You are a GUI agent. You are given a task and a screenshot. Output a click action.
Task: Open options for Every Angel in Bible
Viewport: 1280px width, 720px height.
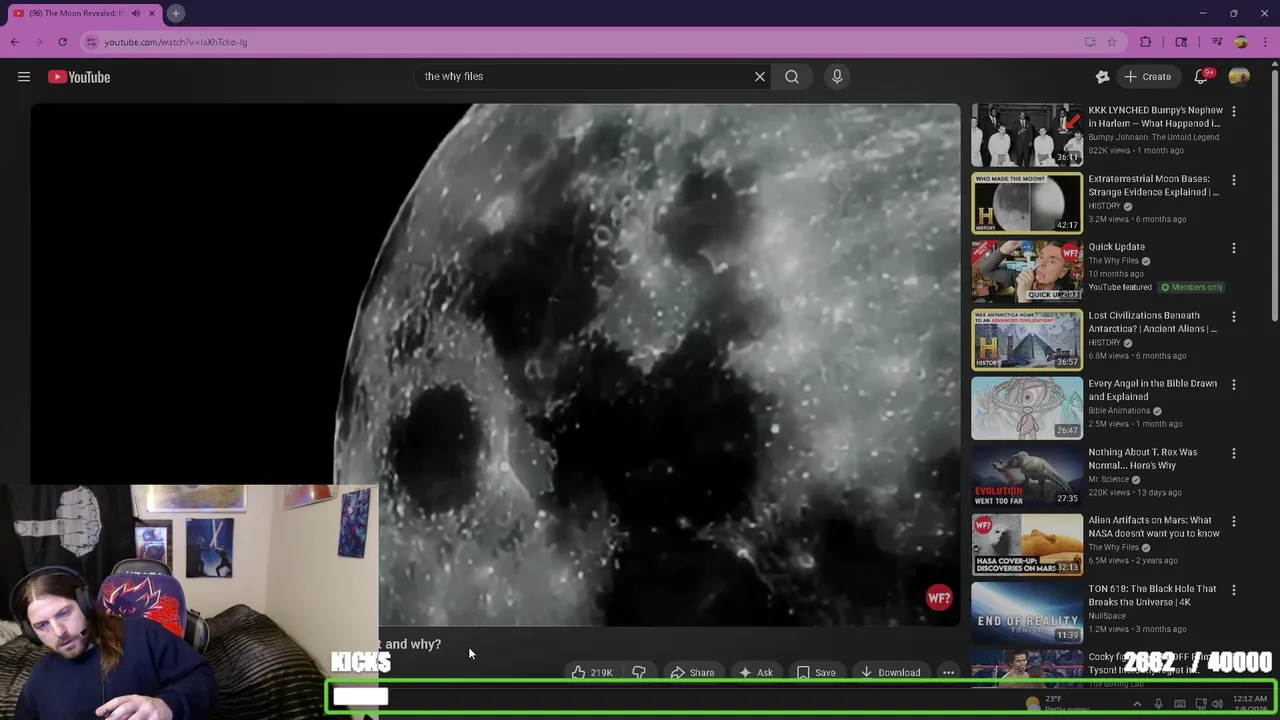[1233, 385]
